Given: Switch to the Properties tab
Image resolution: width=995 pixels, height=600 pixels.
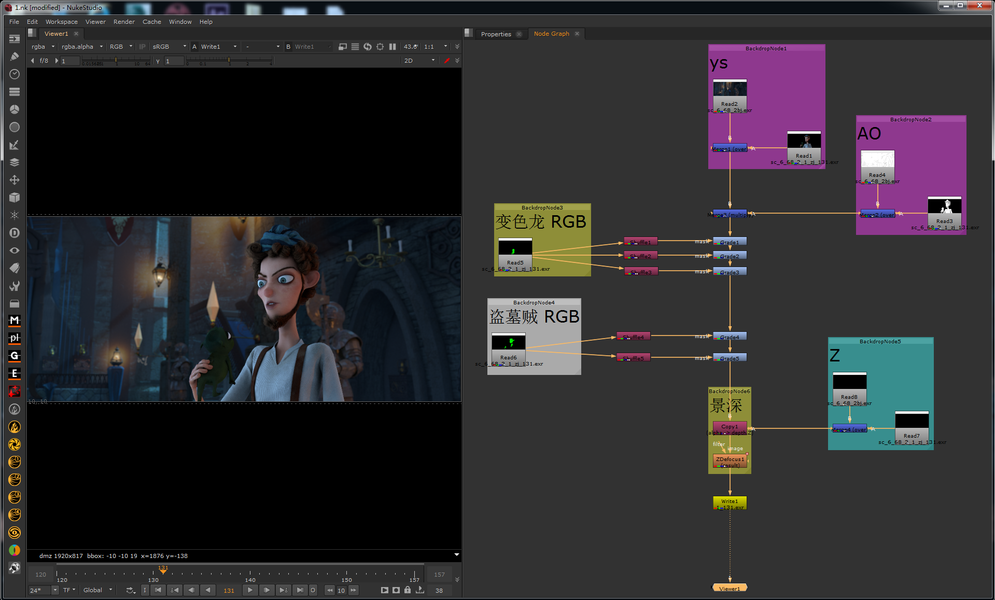Looking at the screenshot, I should [x=496, y=34].
